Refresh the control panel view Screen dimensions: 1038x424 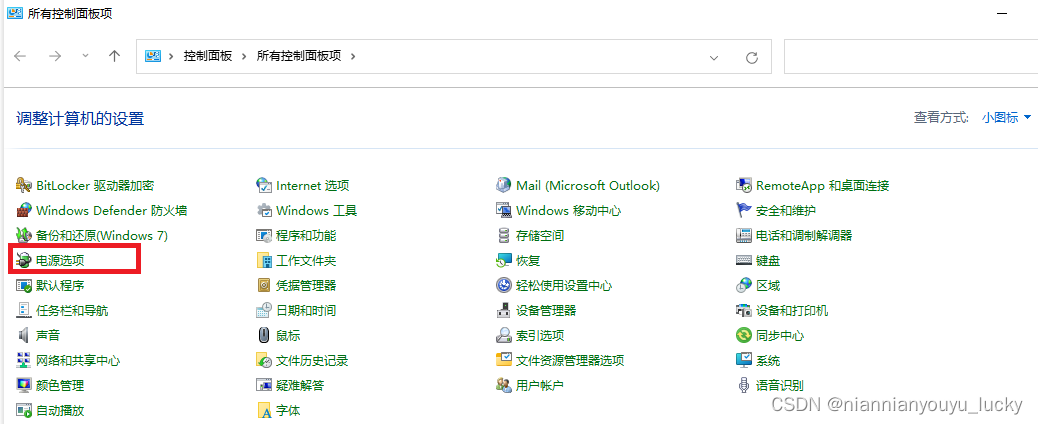(x=751, y=58)
